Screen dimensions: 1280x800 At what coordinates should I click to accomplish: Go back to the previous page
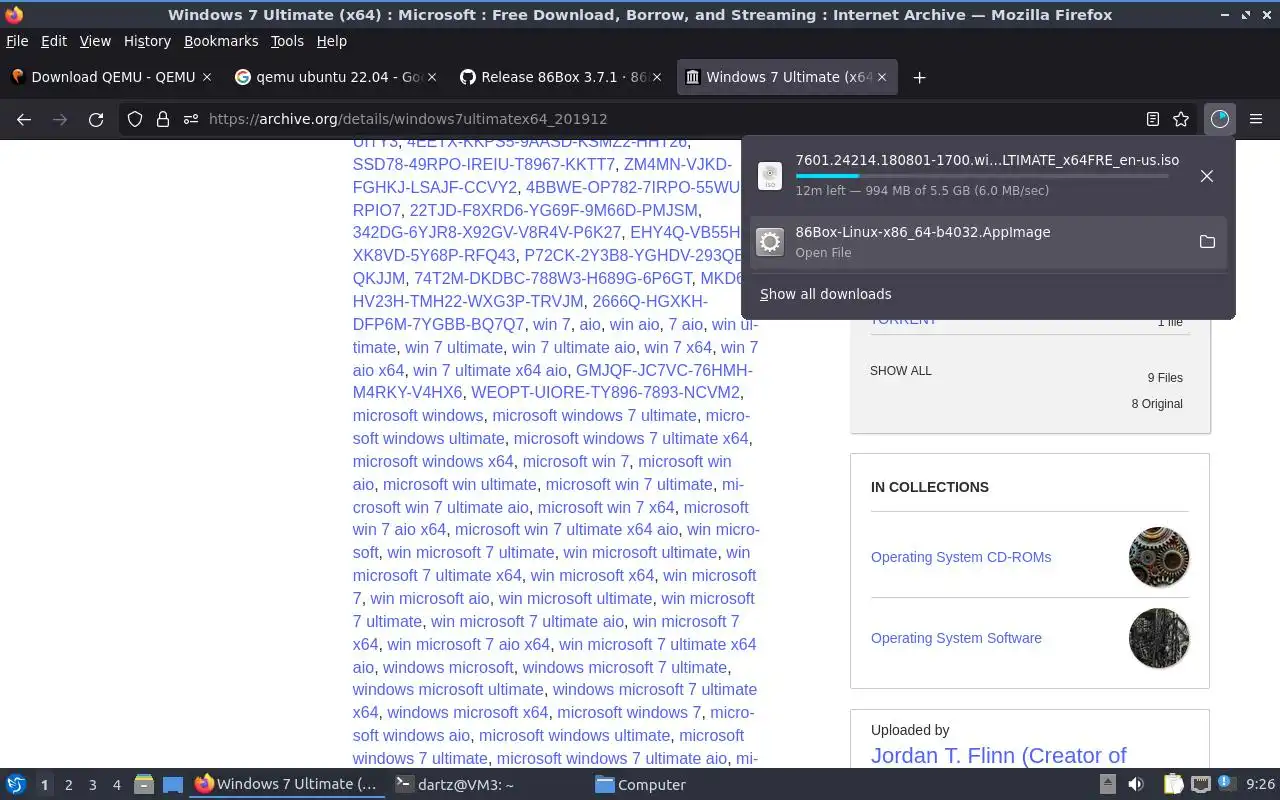click(24, 119)
